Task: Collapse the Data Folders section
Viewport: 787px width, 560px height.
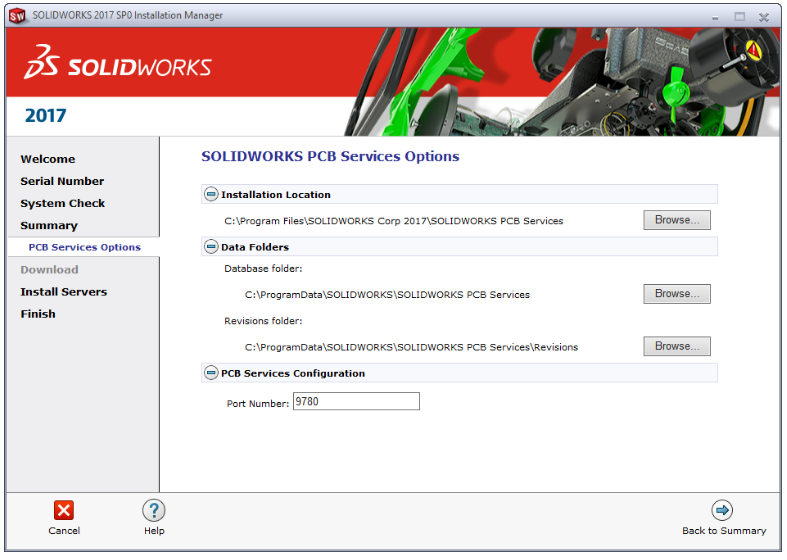Action: point(211,246)
